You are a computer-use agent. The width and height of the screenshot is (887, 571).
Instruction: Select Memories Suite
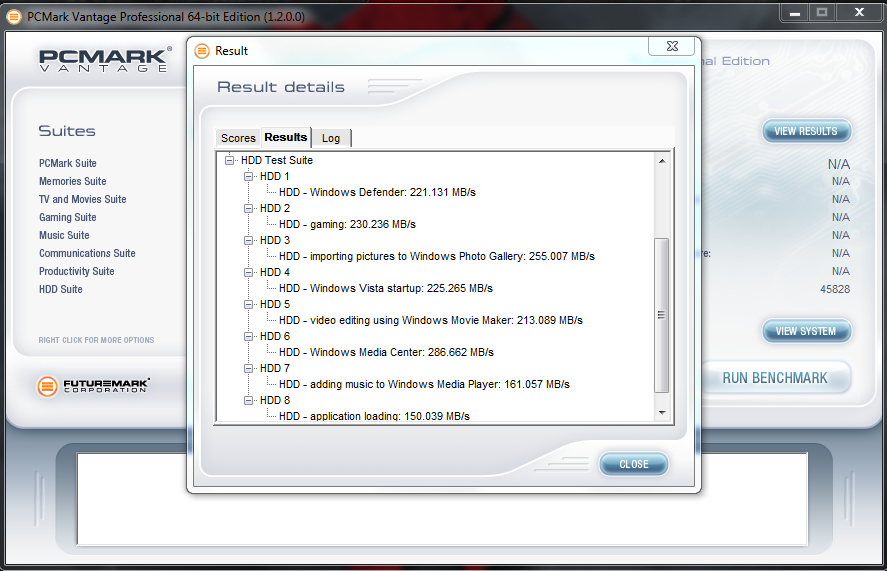pos(72,181)
